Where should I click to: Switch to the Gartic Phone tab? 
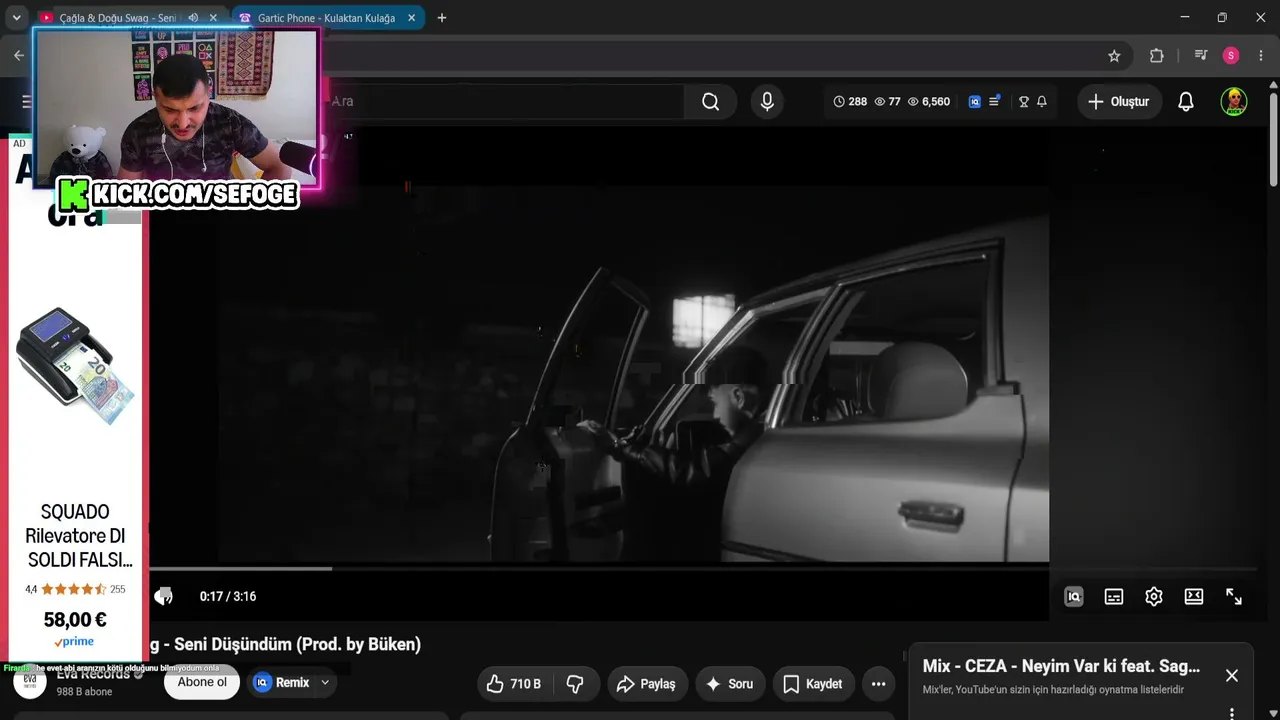click(x=326, y=18)
